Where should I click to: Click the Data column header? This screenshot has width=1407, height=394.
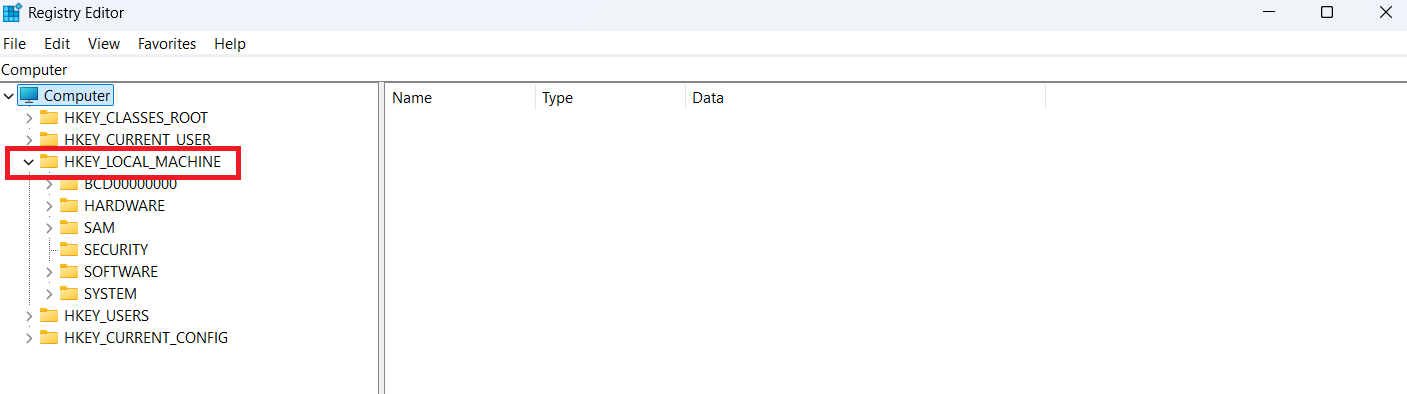865,98
